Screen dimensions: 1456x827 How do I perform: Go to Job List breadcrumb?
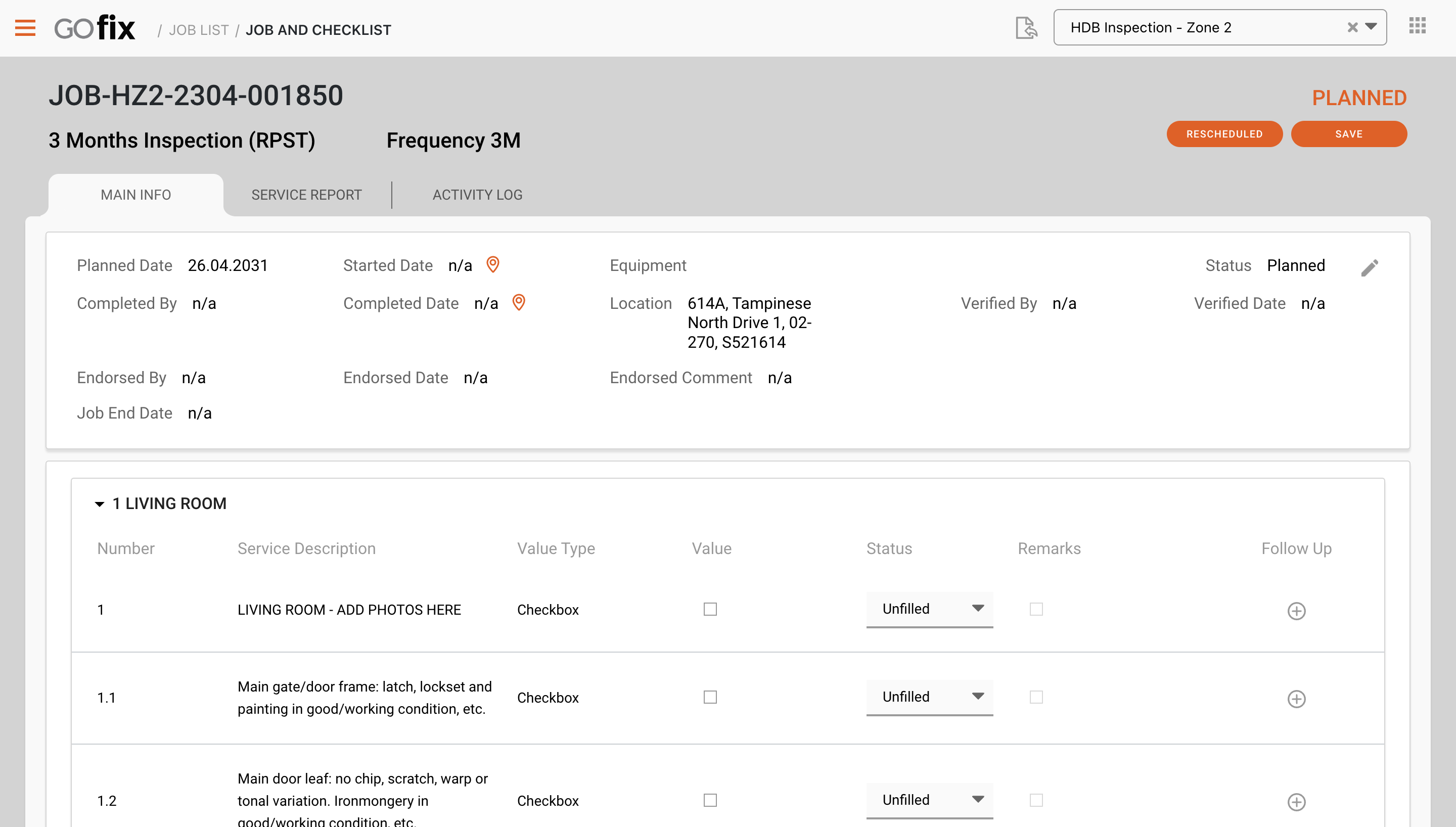pyautogui.click(x=198, y=30)
